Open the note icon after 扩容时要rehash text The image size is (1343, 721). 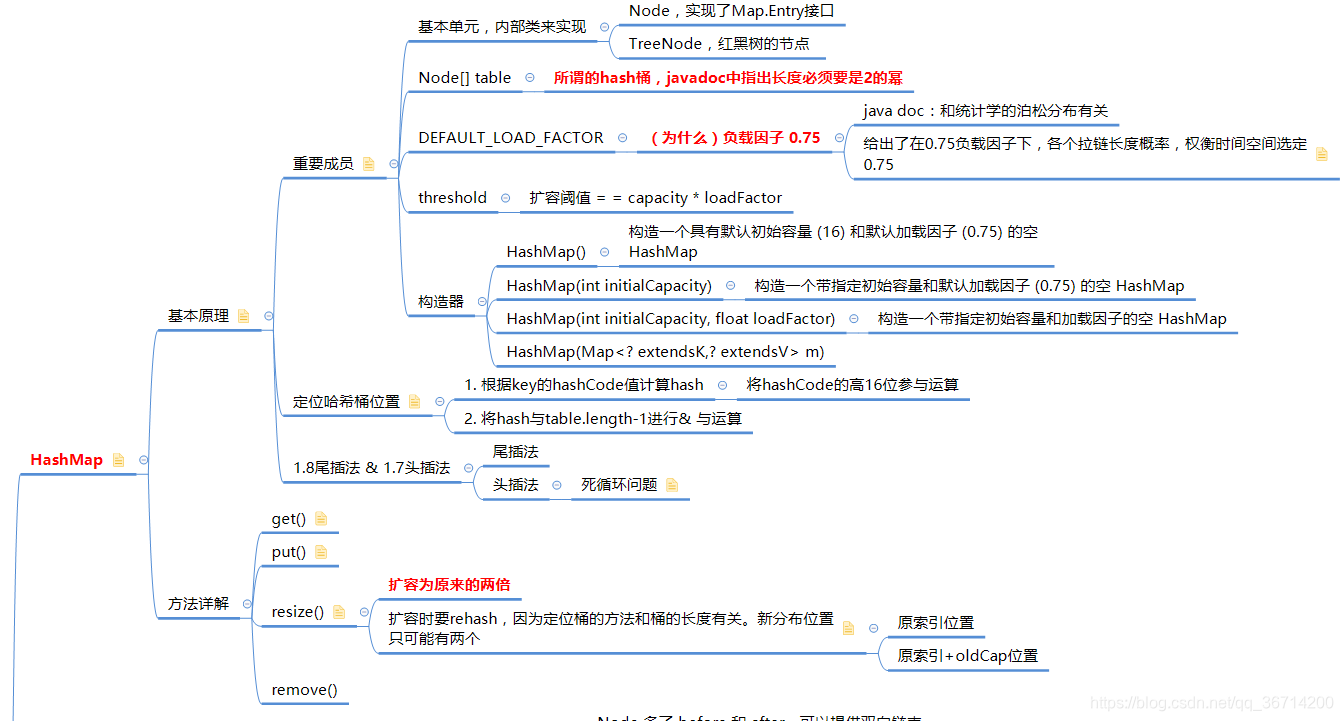coord(849,628)
